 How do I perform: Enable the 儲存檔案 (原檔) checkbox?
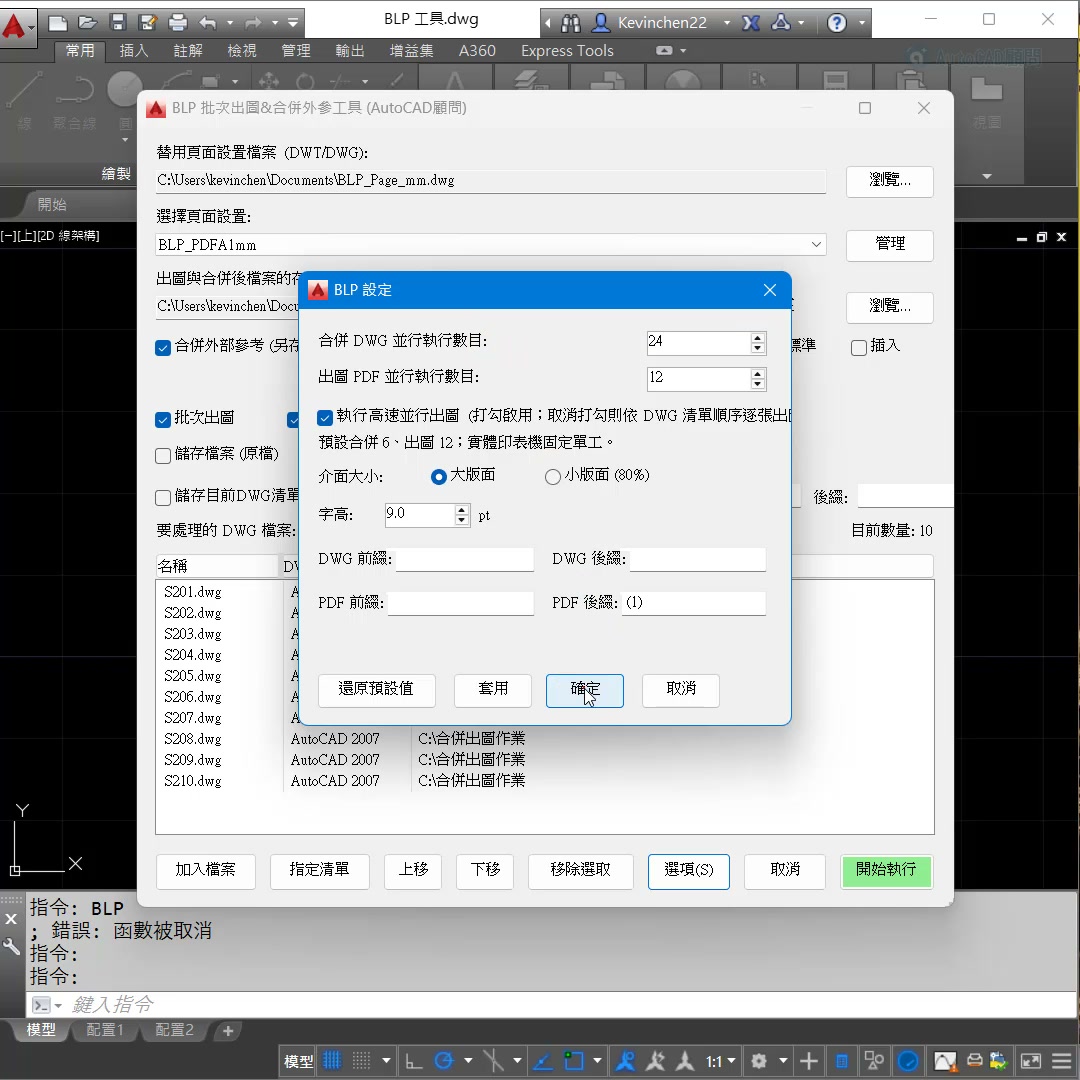163,456
